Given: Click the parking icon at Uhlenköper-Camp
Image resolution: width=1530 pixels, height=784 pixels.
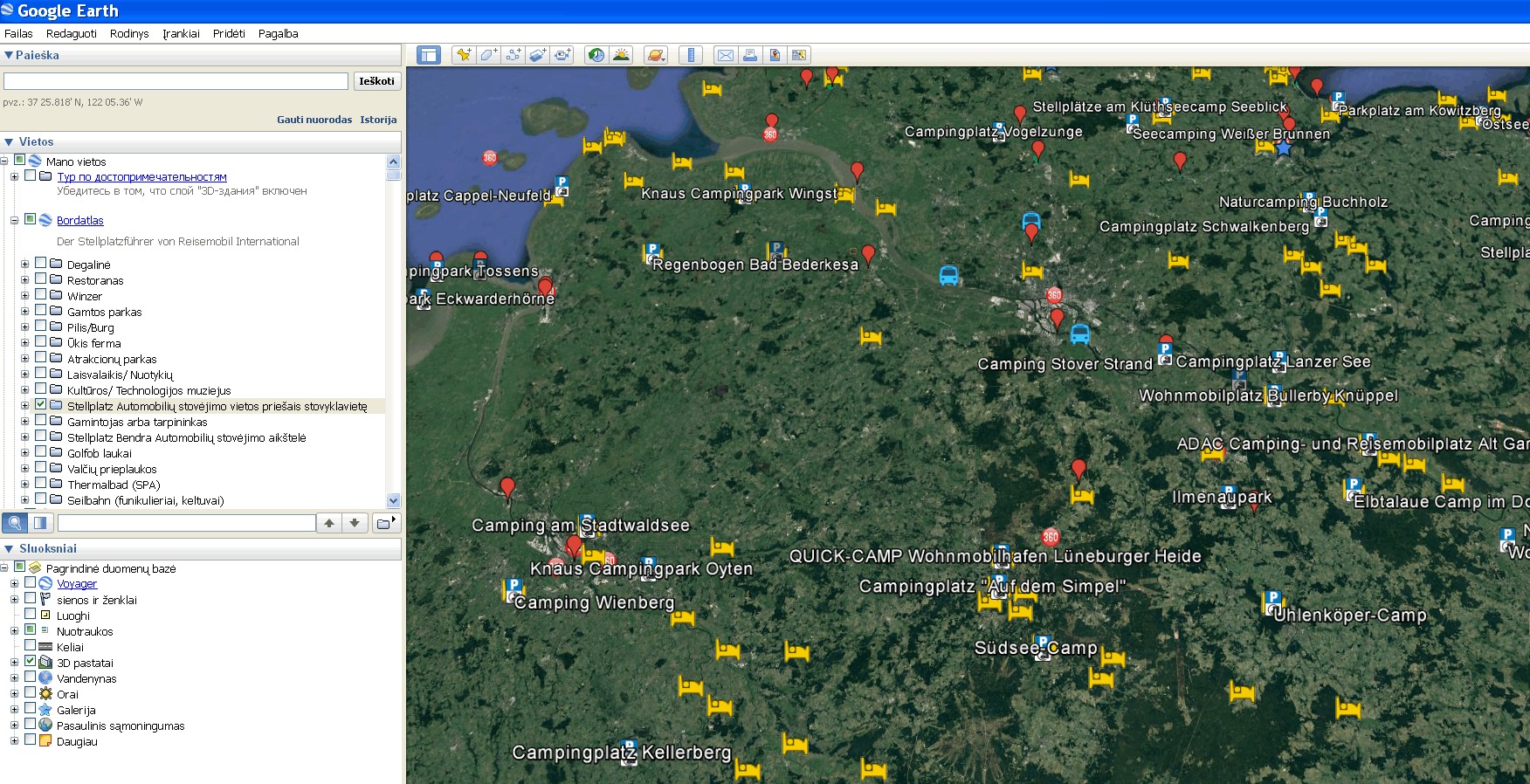Looking at the screenshot, I should [x=1272, y=602].
